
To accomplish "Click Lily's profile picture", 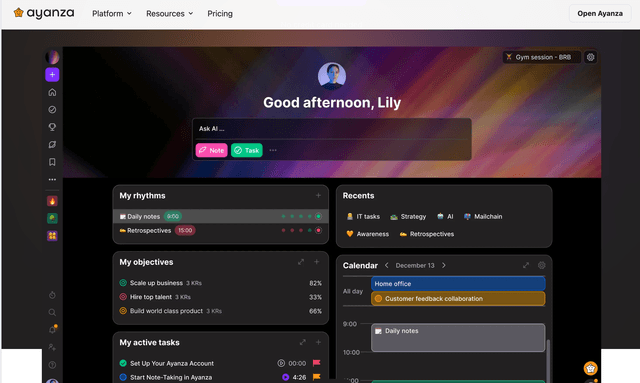I will (x=332, y=76).
